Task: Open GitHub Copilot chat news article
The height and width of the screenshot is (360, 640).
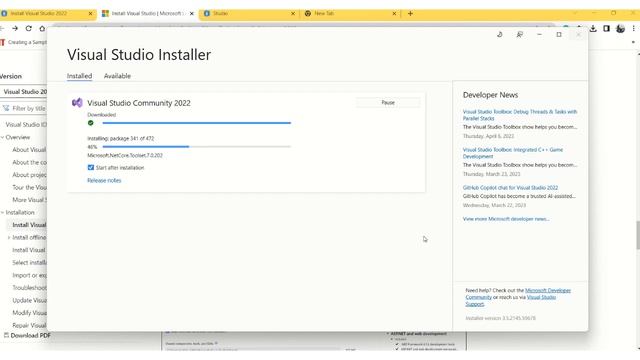Action: [x=510, y=188]
